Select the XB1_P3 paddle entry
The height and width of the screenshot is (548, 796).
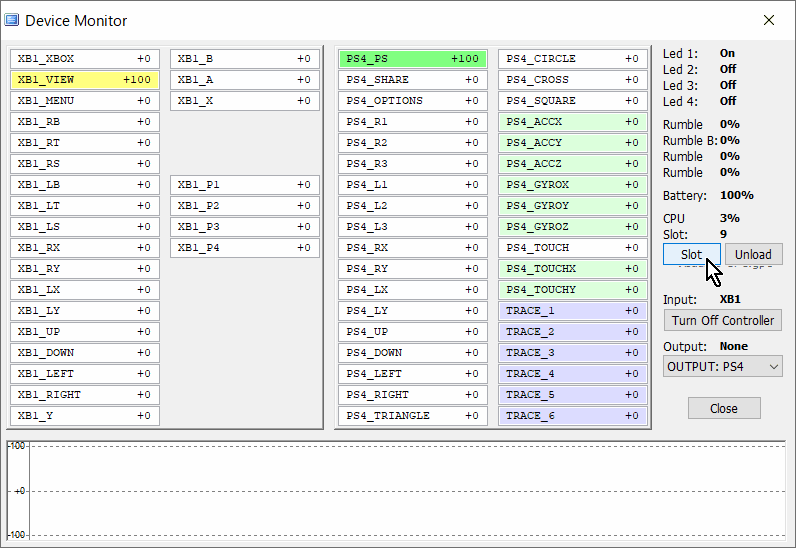245,227
